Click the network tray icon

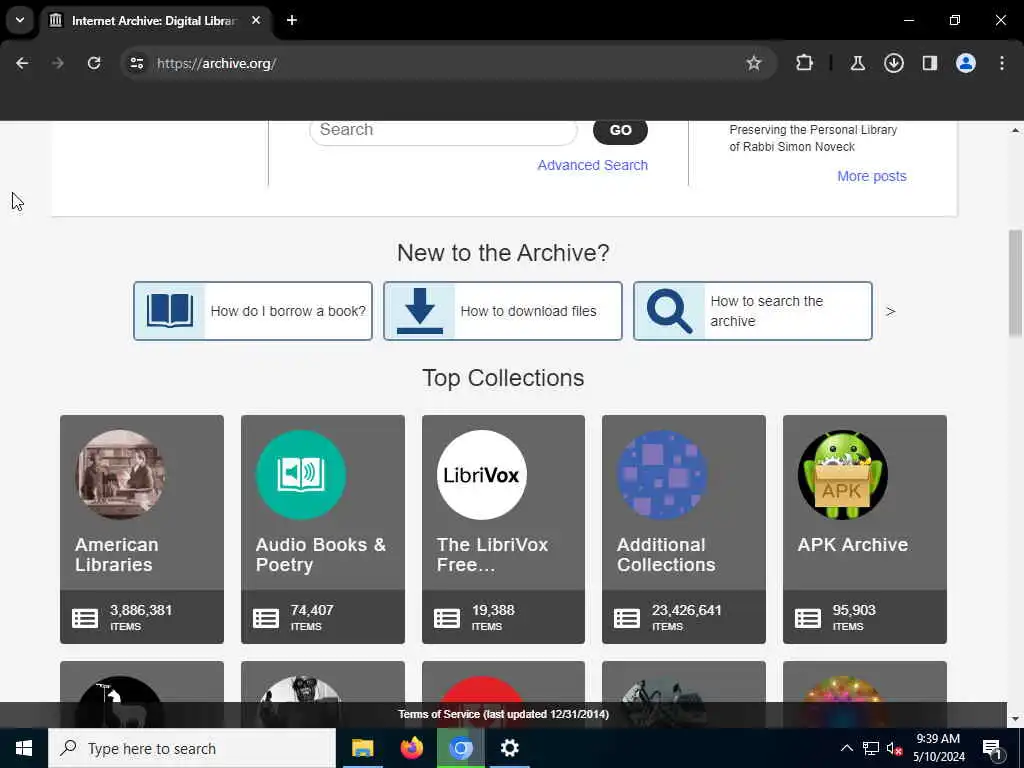[x=871, y=748]
